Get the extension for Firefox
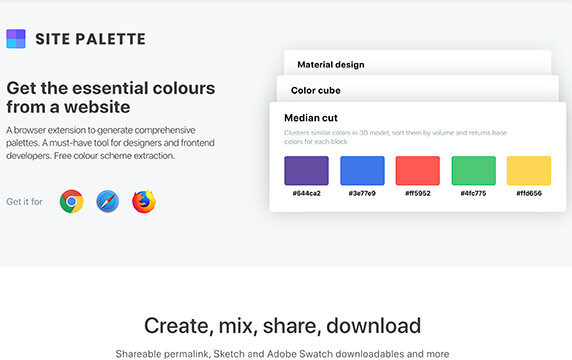Viewport: 572px width, 360px height. coord(144,201)
